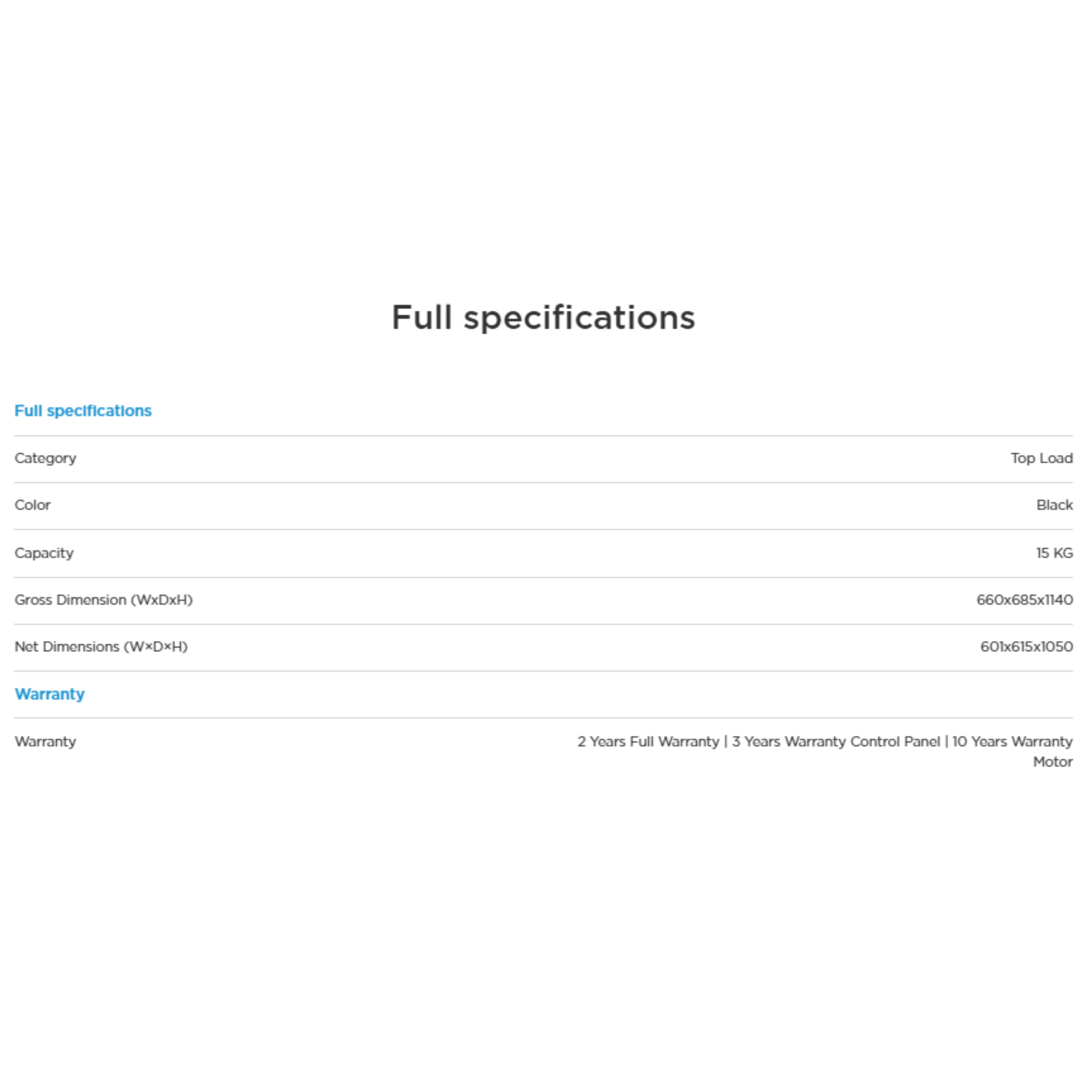Click the large Full specifications page heading
The width and height of the screenshot is (1092, 1092).
pos(543,317)
